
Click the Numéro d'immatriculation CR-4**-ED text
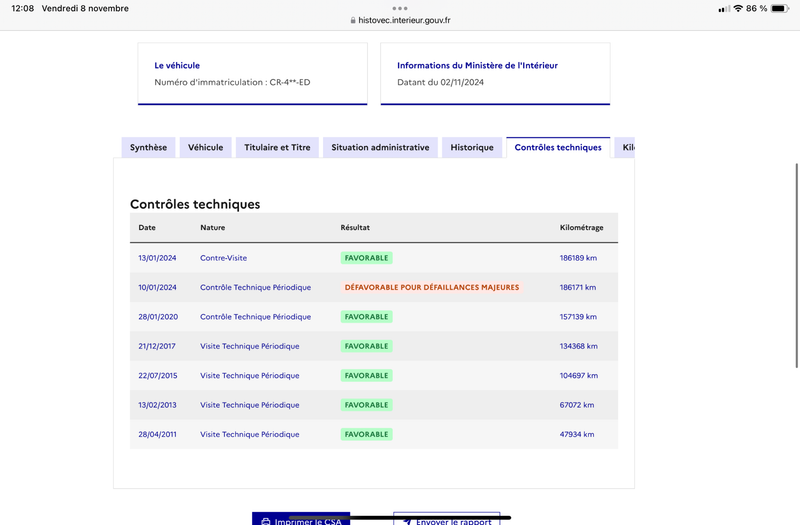[232, 82]
